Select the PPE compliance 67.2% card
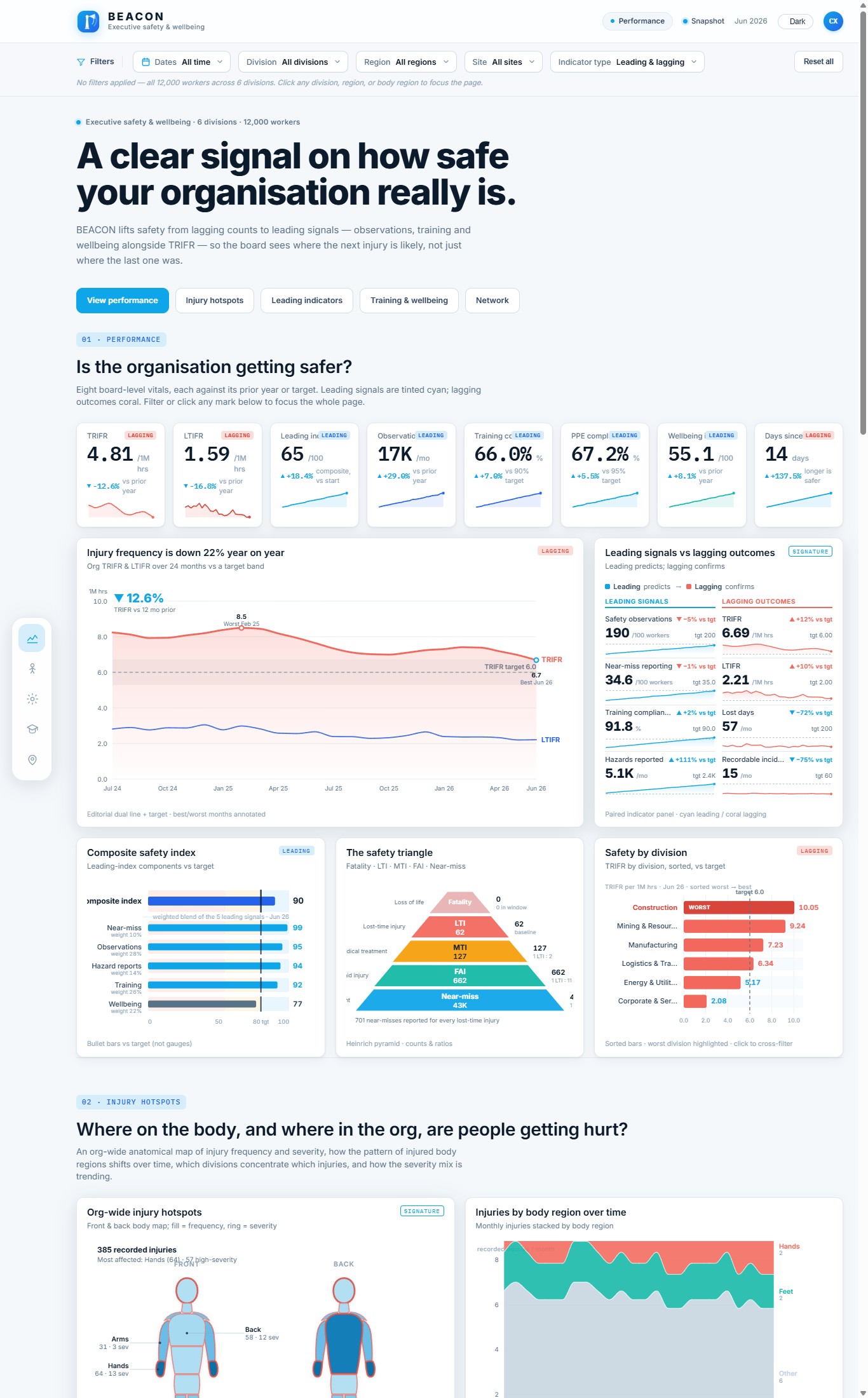Screen dimensions: 868x1398 click(605, 475)
